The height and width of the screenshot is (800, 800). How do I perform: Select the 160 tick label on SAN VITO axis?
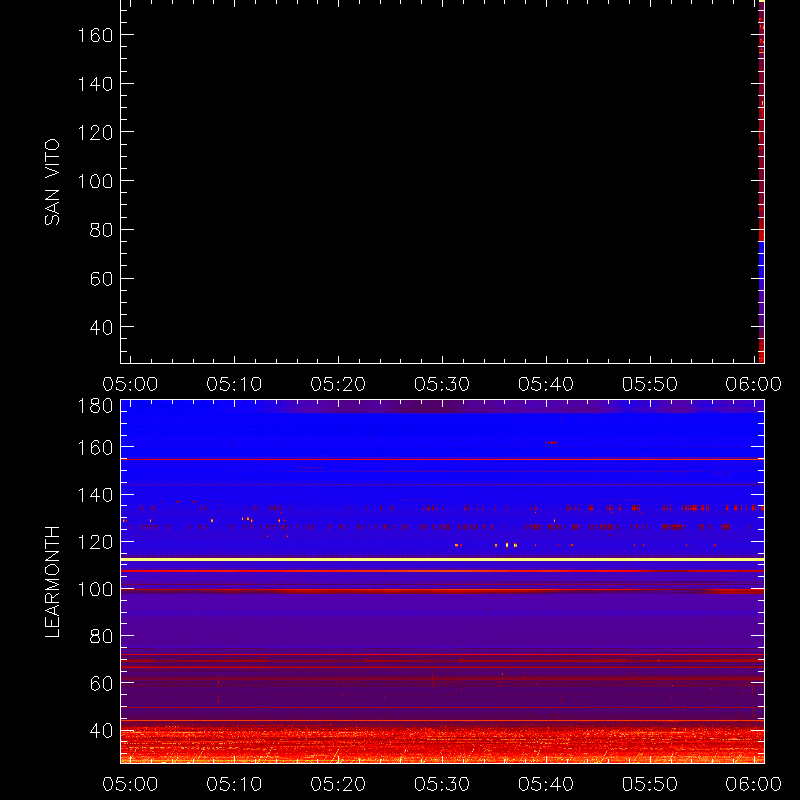95,35
